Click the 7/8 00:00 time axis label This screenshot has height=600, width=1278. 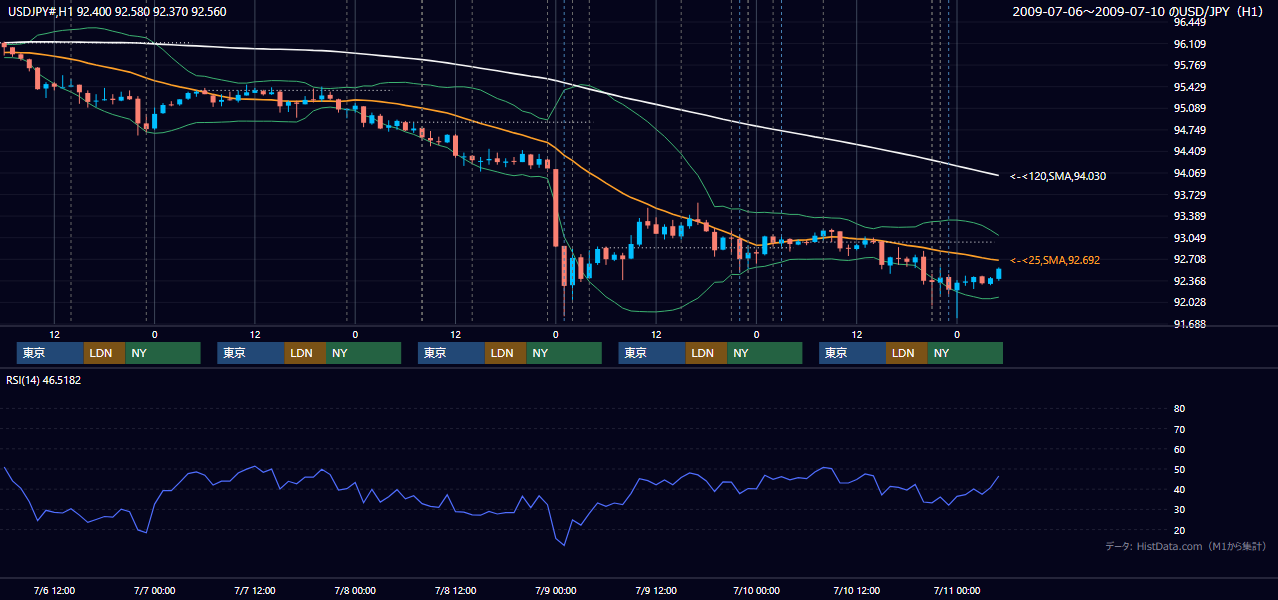(355, 590)
